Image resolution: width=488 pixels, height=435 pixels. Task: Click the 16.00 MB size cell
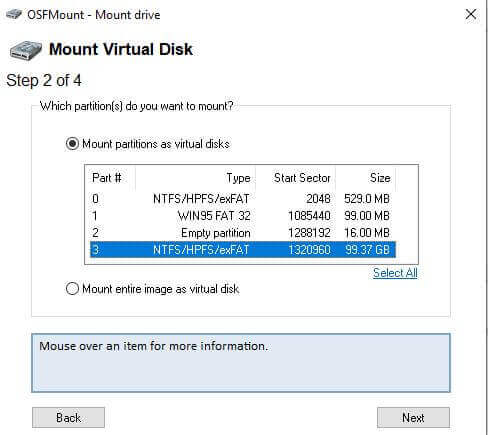click(367, 233)
